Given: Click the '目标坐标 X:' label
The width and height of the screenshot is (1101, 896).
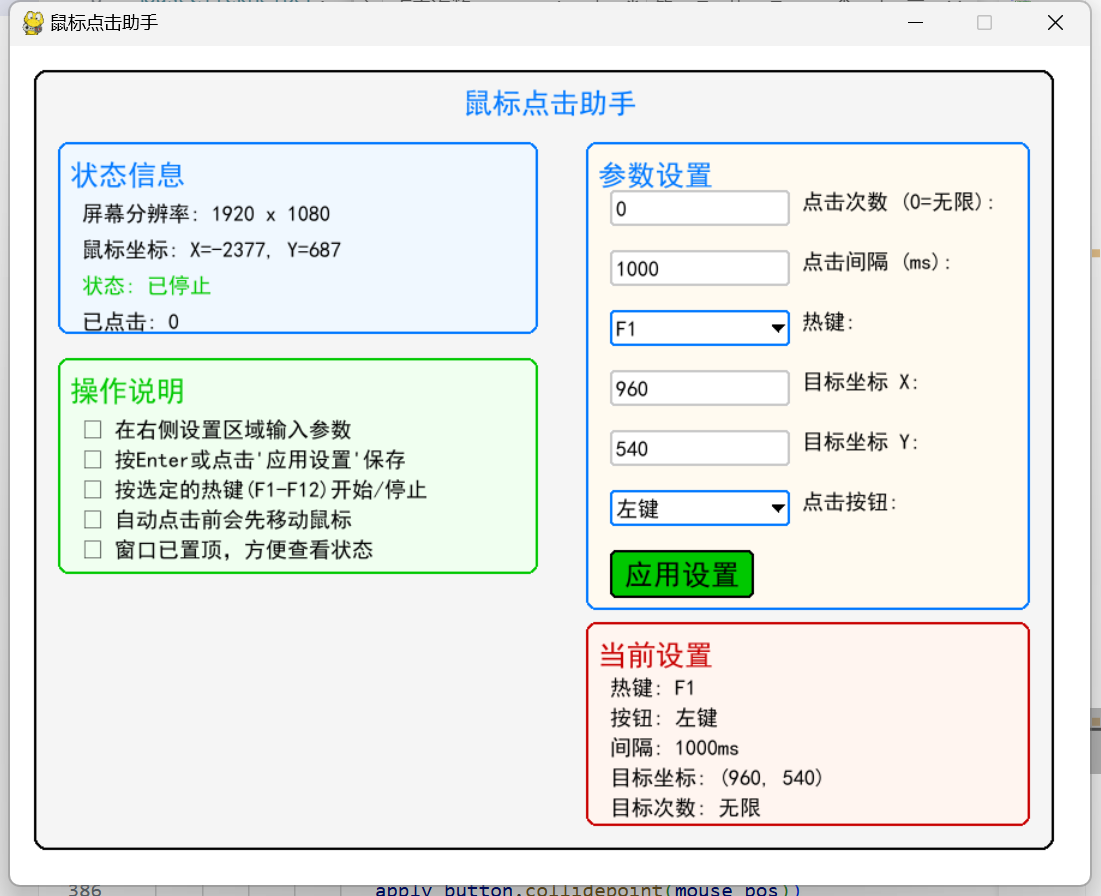Looking at the screenshot, I should (x=861, y=382).
